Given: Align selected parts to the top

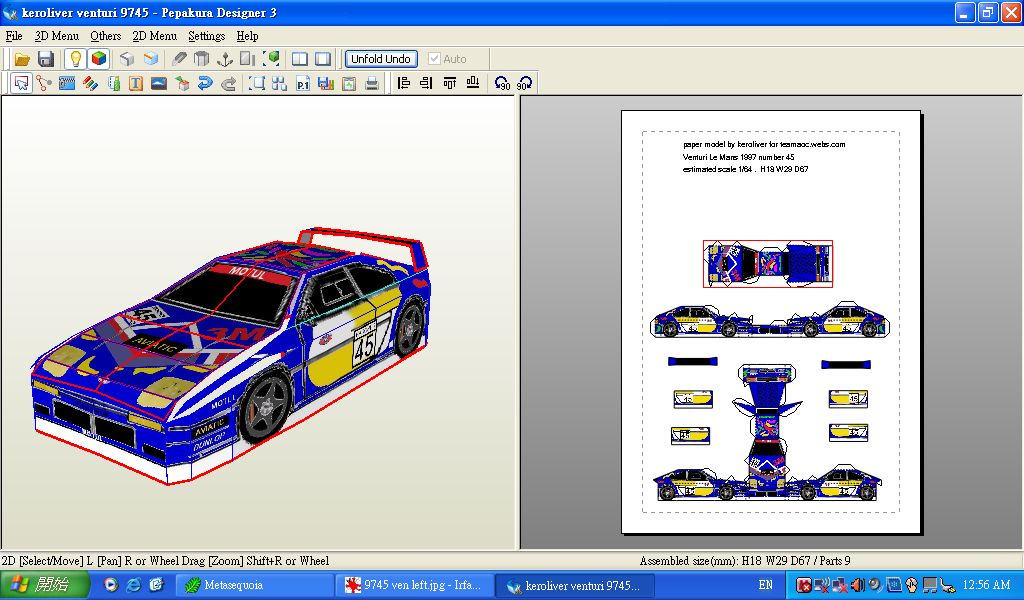Looking at the screenshot, I should [449, 84].
